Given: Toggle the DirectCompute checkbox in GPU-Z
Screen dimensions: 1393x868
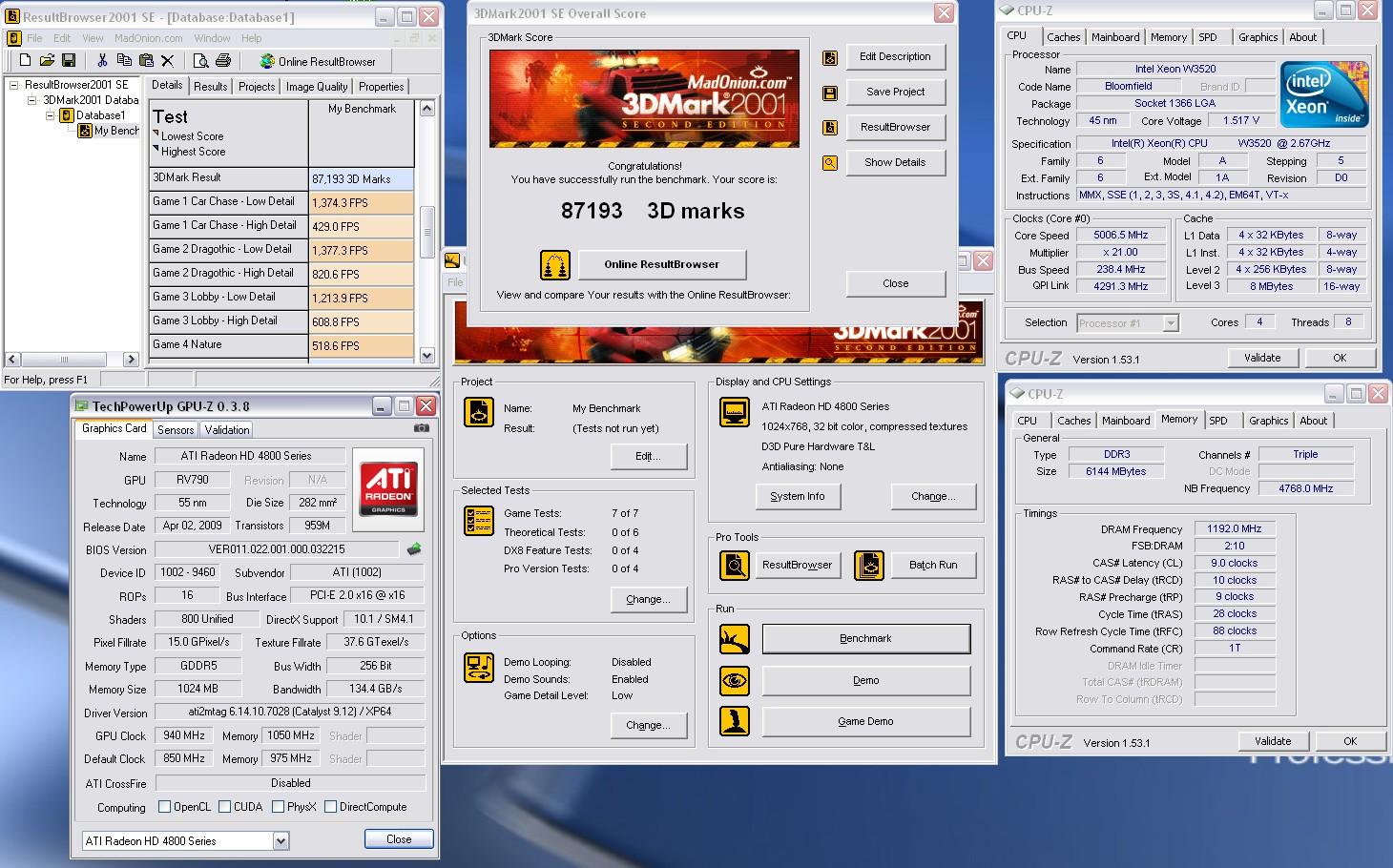Looking at the screenshot, I should click(x=330, y=807).
